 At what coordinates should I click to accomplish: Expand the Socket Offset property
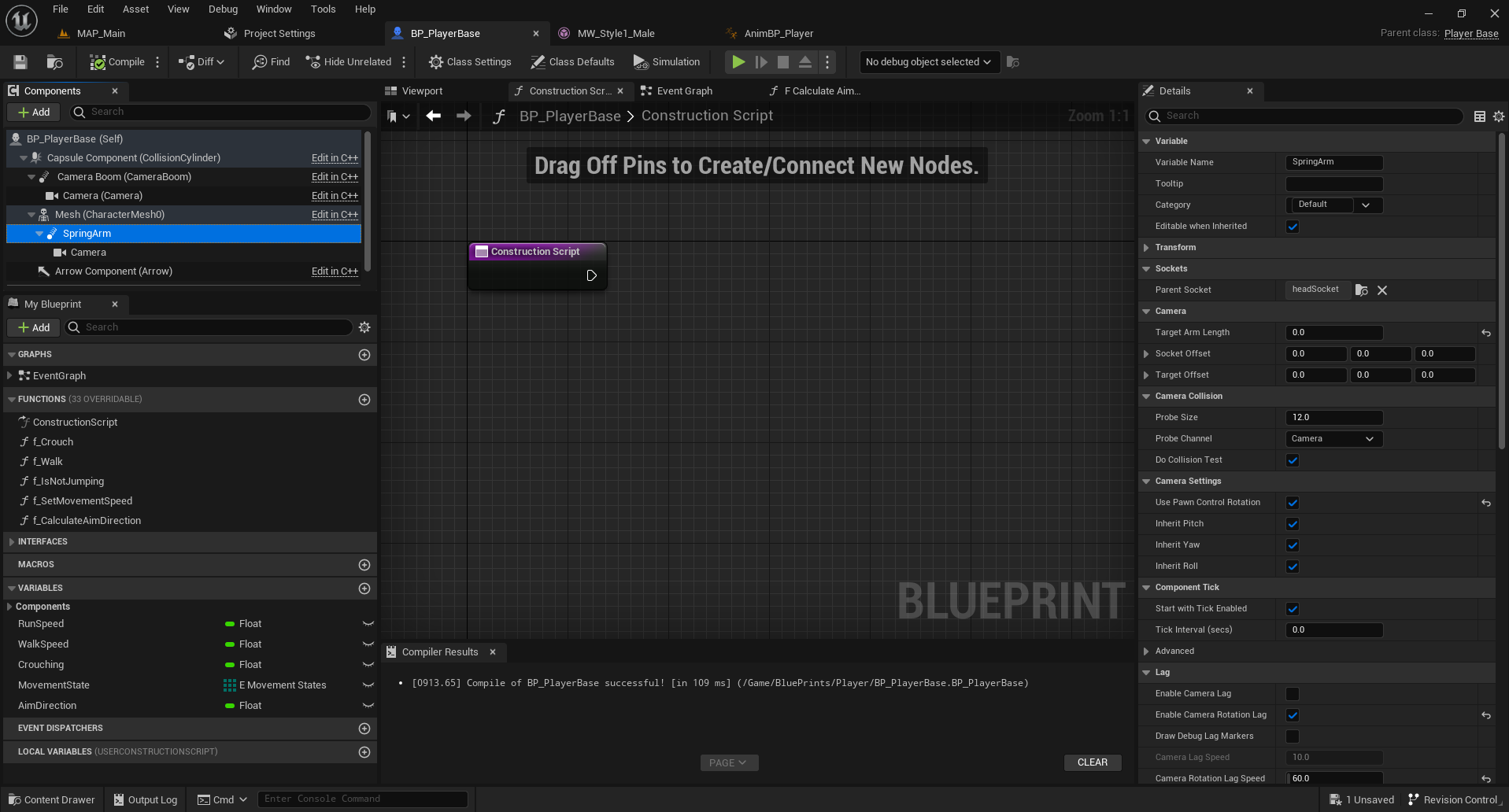pyautogui.click(x=1146, y=354)
